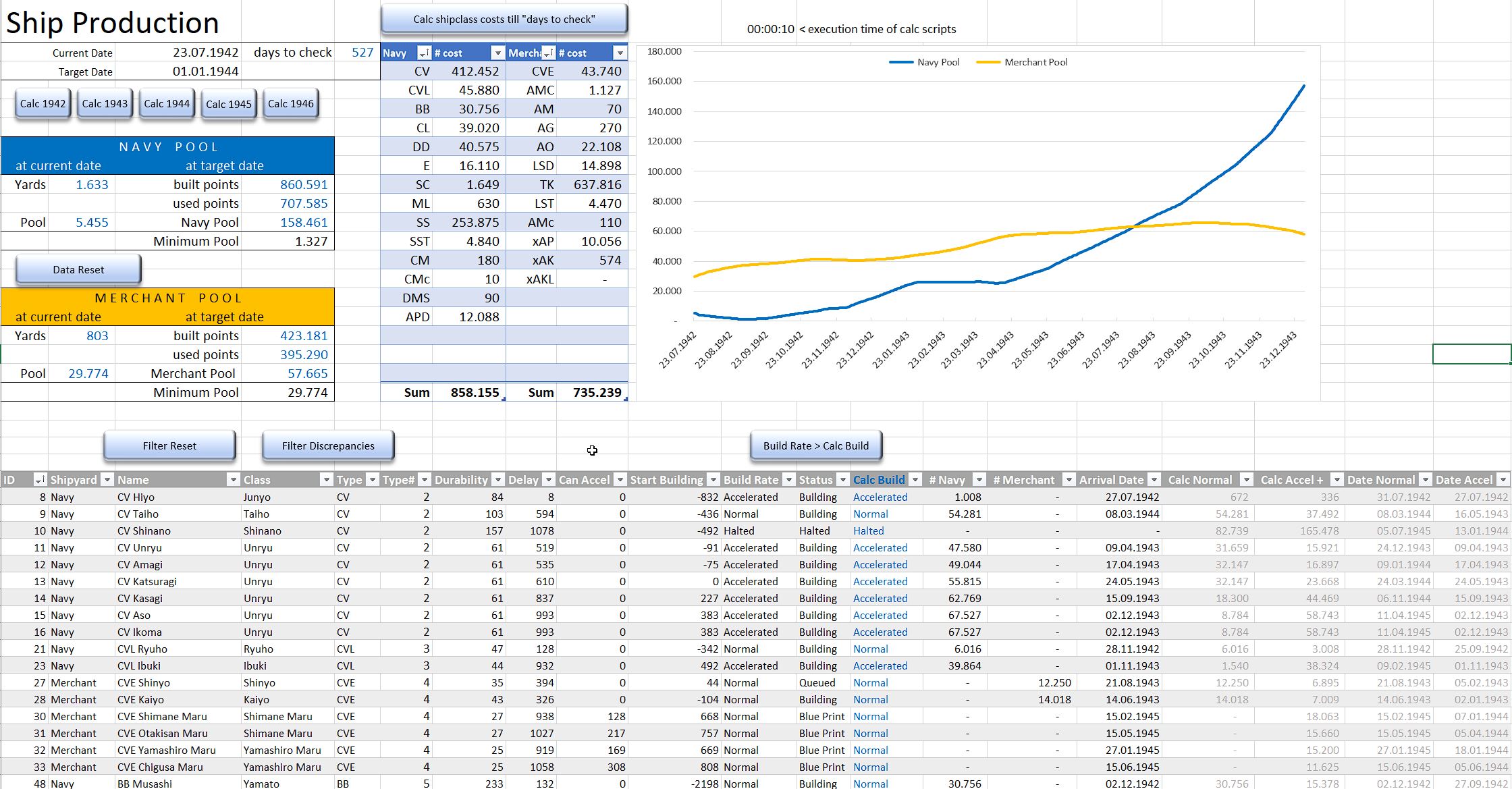Open the Navy column sorted-filter button
This screenshot has height=789, width=1512.
(424, 53)
